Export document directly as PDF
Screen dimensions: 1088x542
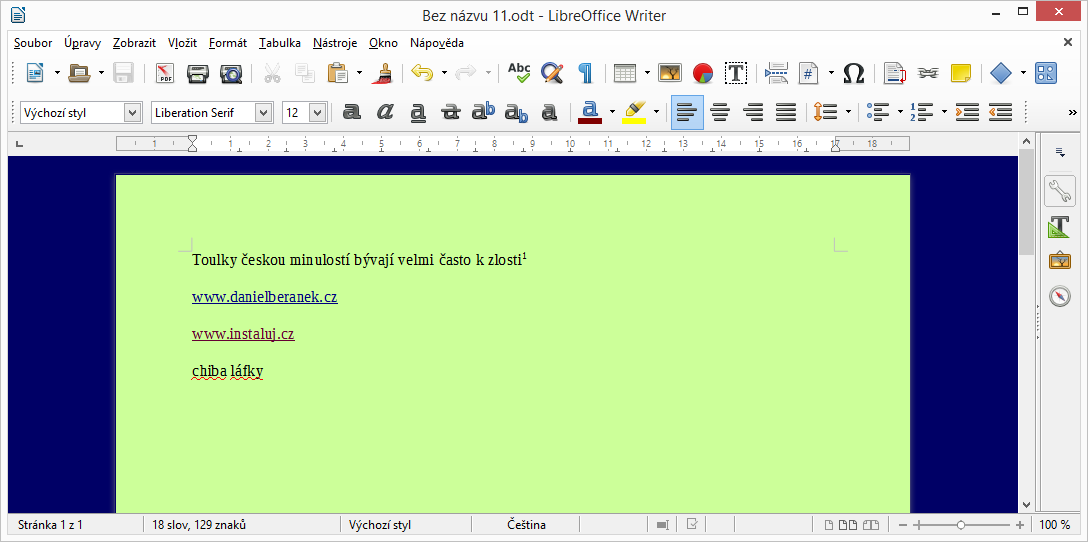click(x=164, y=73)
